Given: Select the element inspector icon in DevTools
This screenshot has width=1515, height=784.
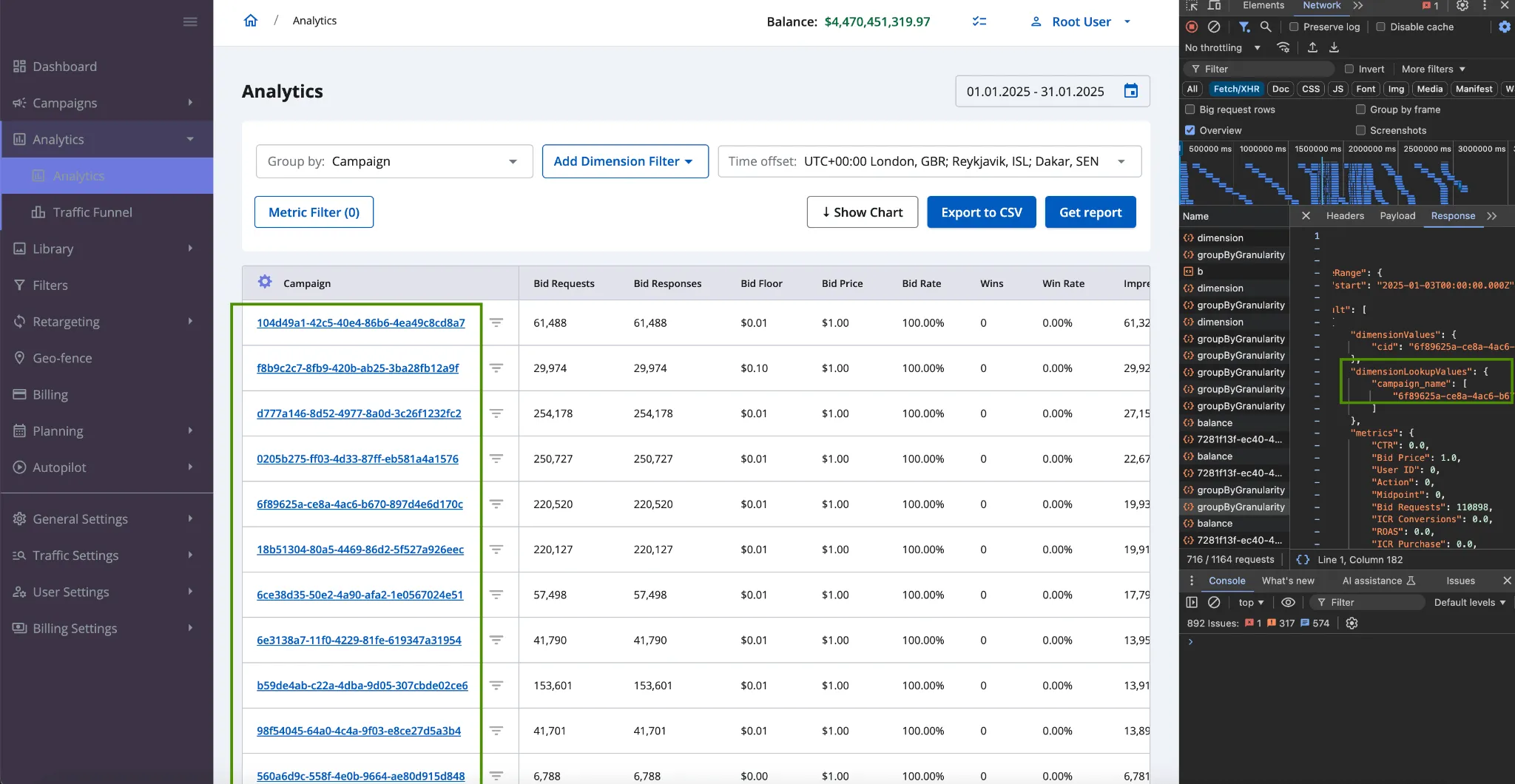Looking at the screenshot, I should 1192,5.
